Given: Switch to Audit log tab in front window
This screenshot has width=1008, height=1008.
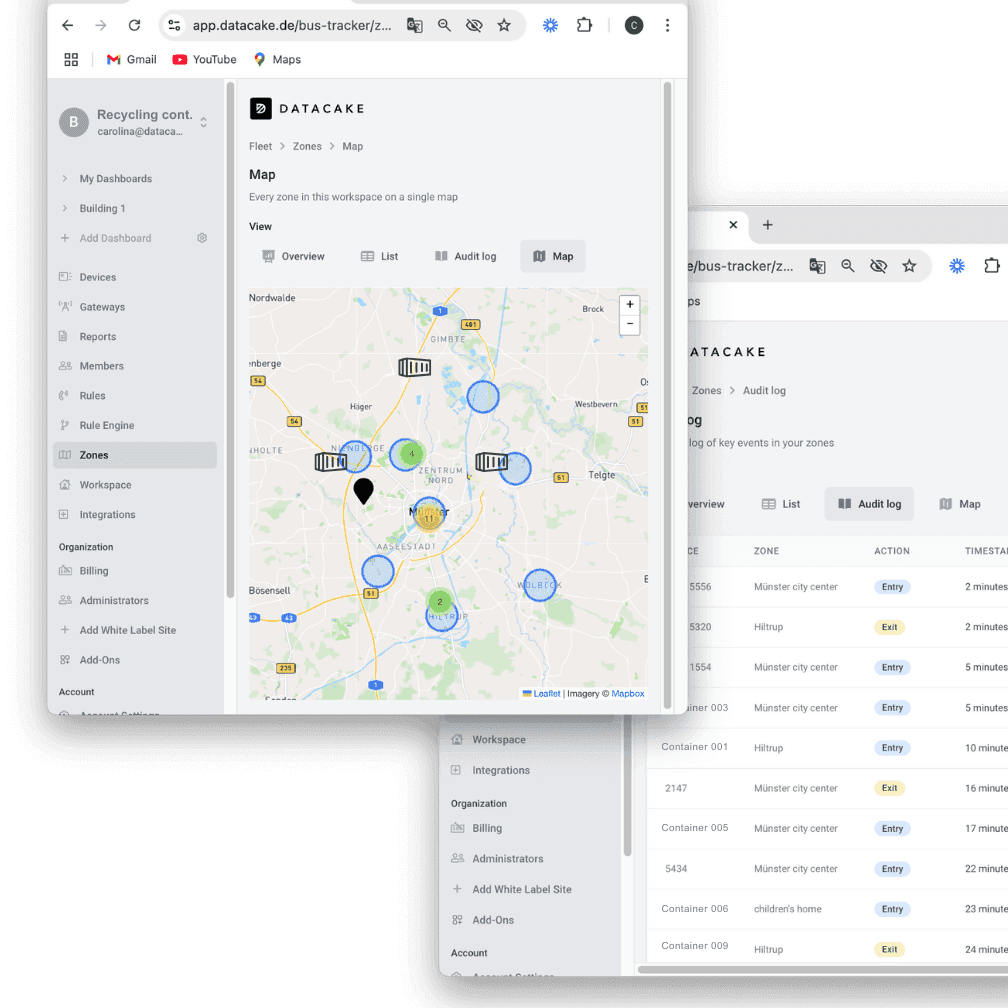Looking at the screenshot, I should click(465, 256).
